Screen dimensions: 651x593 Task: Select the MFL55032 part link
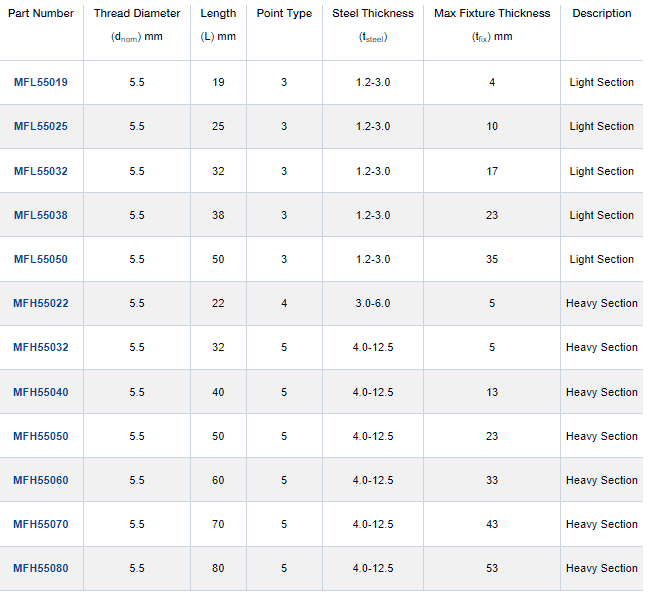41,171
